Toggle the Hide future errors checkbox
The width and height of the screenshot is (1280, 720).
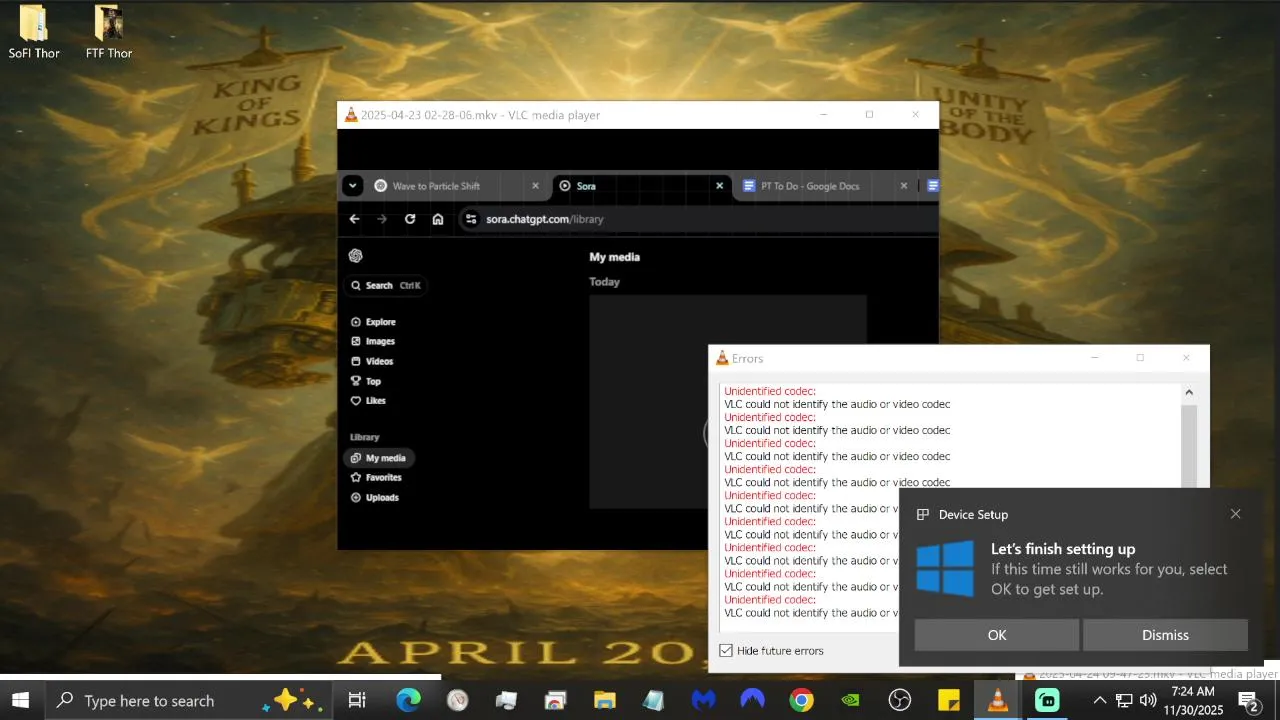pos(726,651)
